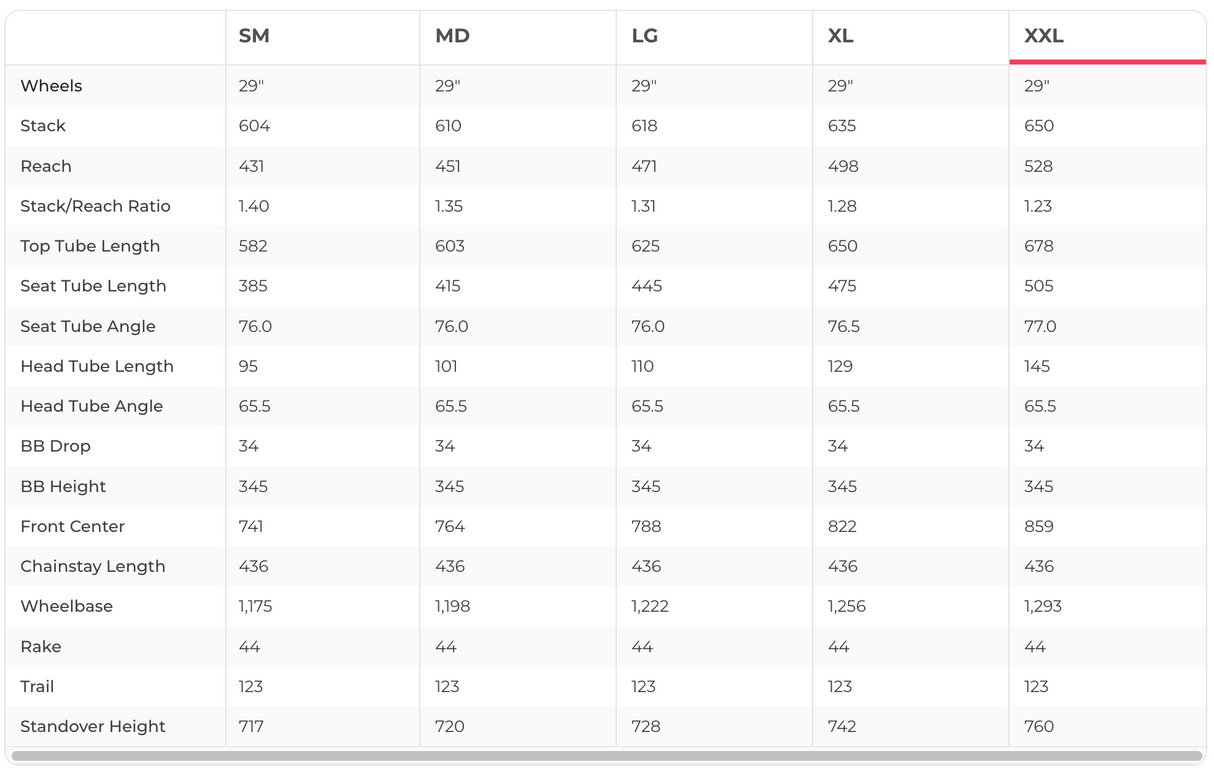
Task: Select the SM size column header
Action: [254, 37]
